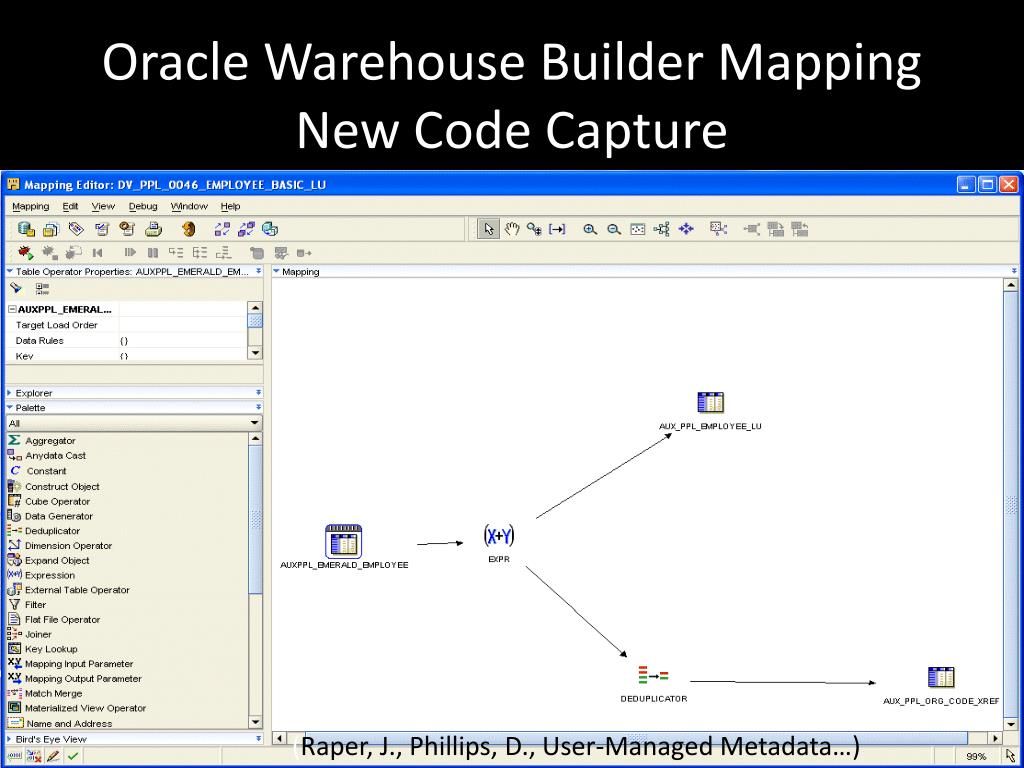The height and width of the screenshot is (768, 1024).
Task: Expand the Bird's Eye View panel
Action: tap(10, 739)
